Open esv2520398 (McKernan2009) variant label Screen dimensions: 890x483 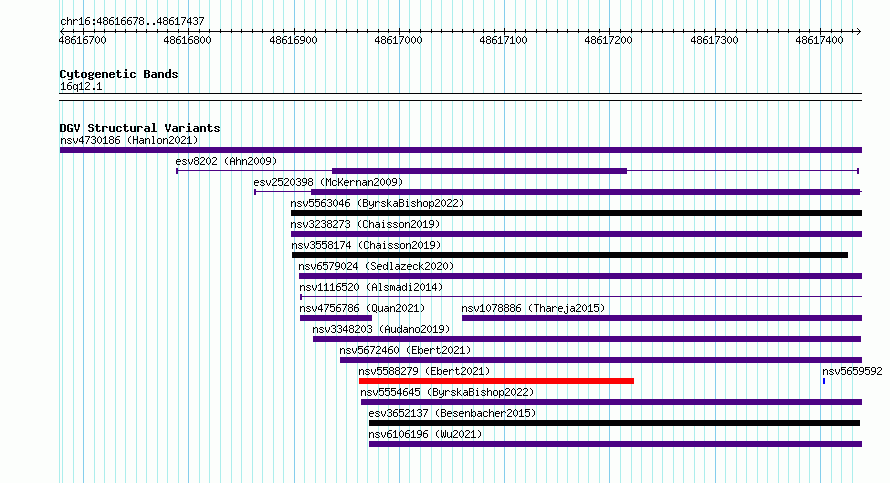pyautogui.click(x=328, y=182)
